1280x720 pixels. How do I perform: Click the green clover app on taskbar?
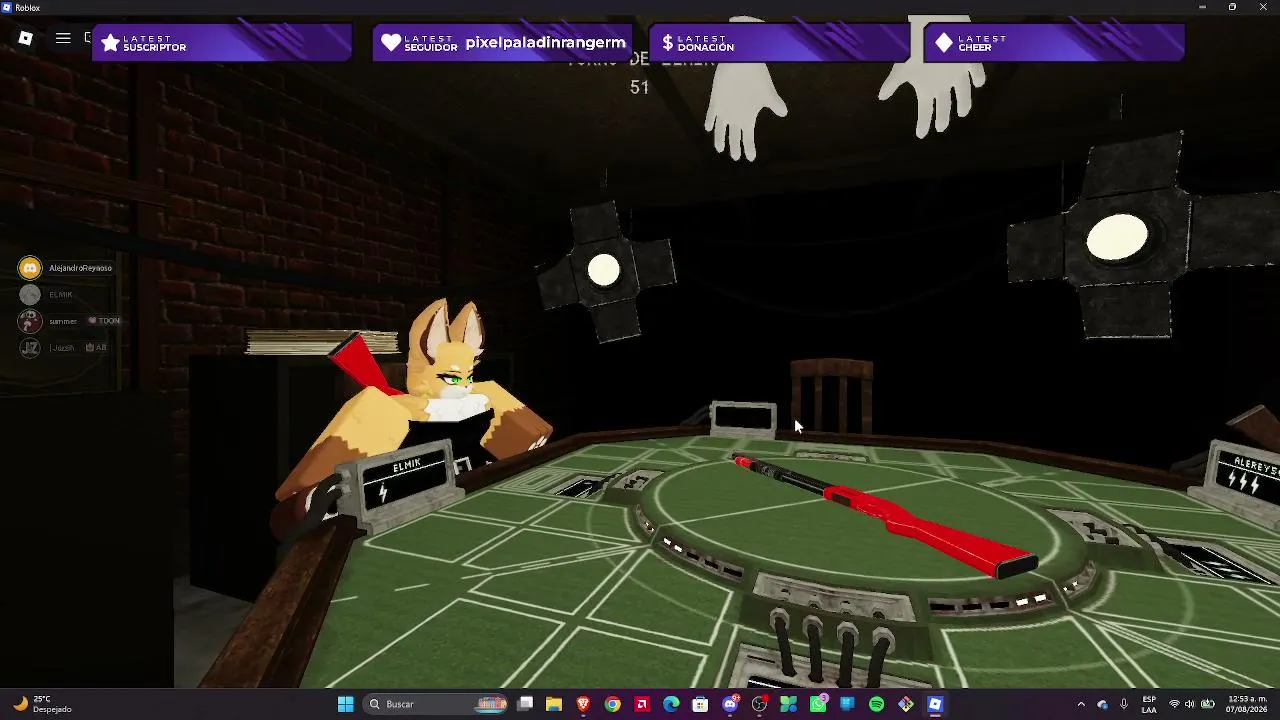coord(789,704)
